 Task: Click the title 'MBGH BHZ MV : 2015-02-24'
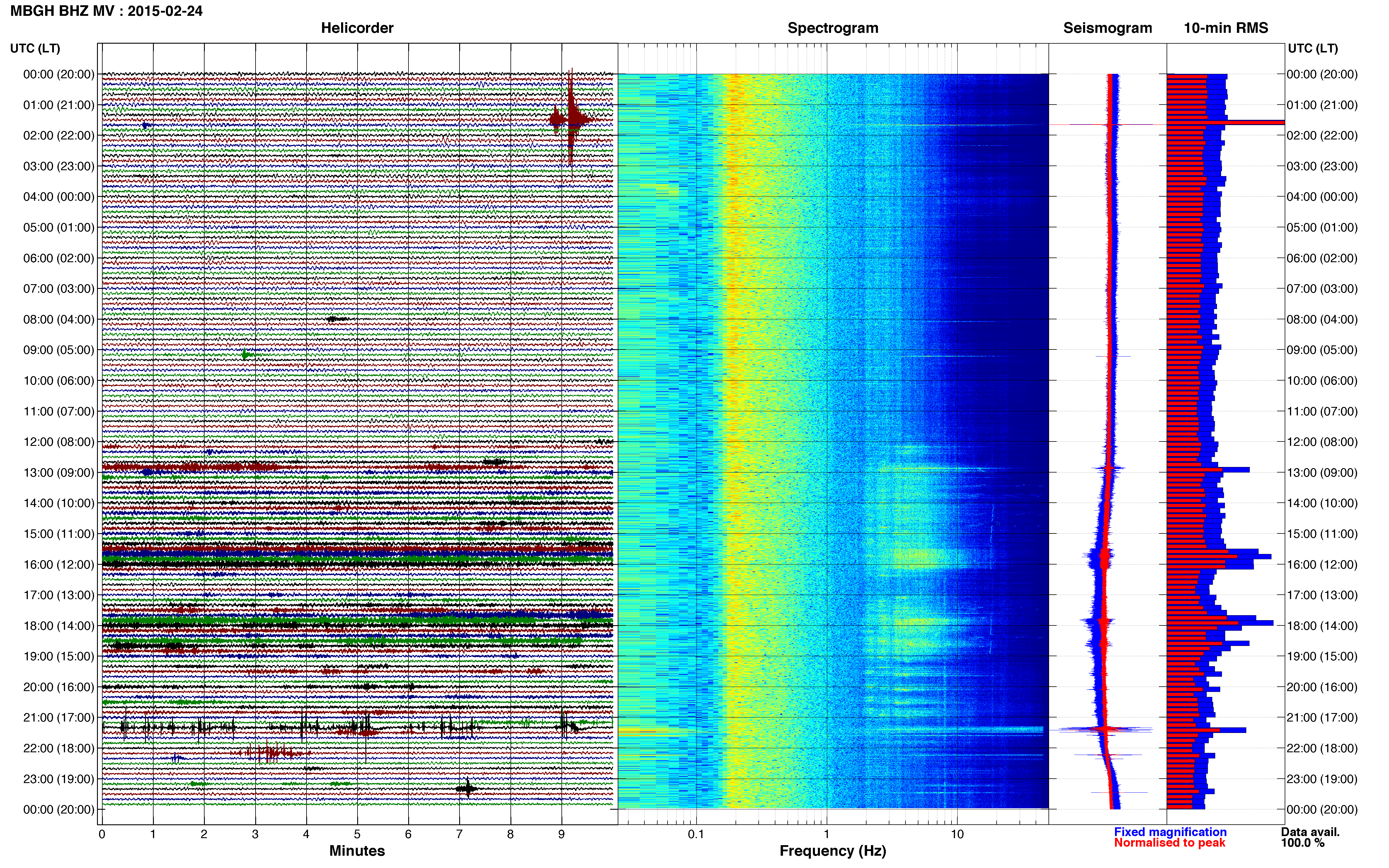106,11
